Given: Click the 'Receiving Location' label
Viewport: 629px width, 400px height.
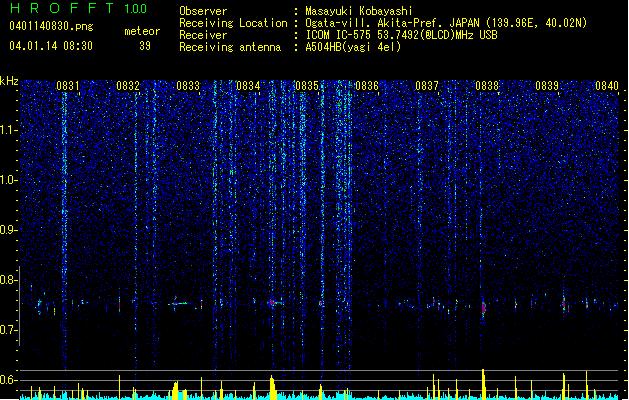Looking at the screenshot, I should 233,23.
